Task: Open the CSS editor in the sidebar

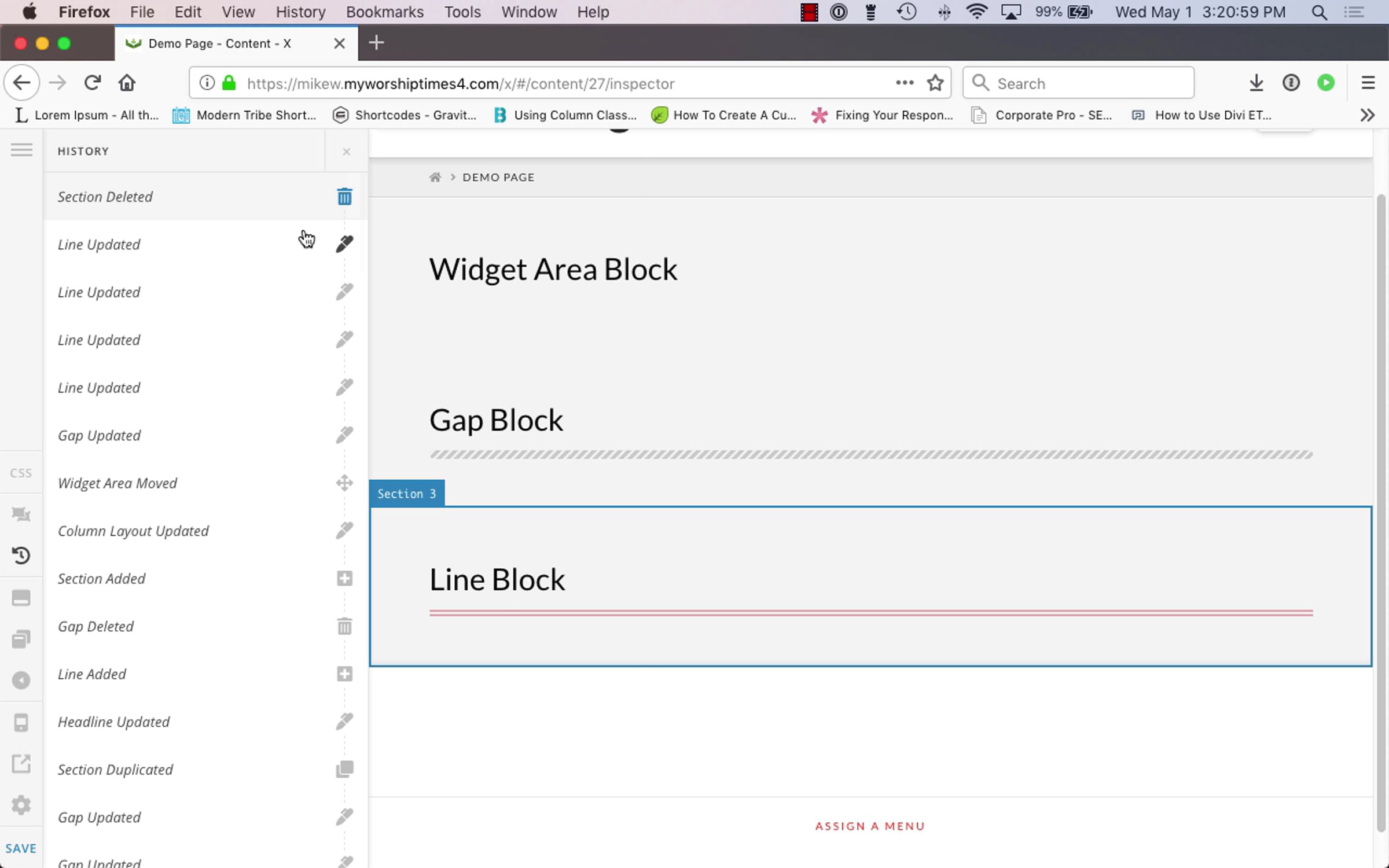Action: [21, 473]
